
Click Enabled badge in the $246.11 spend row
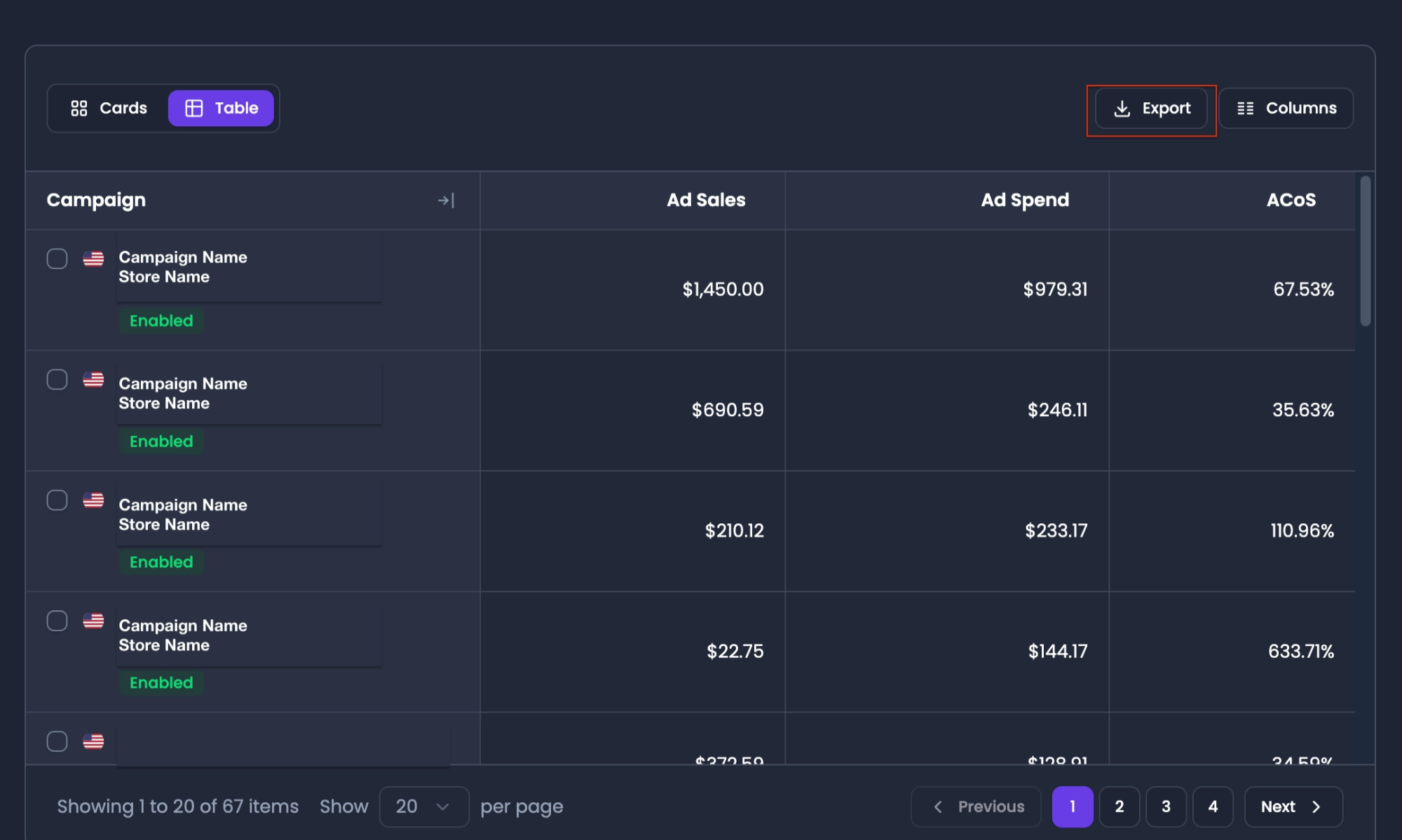pyautogui.click(x=161, y=441)
